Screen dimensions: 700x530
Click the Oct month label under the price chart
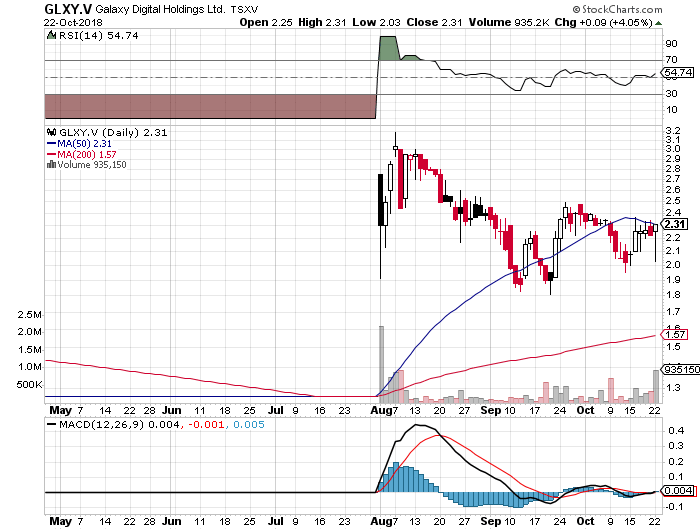click(x=585, y=410)
